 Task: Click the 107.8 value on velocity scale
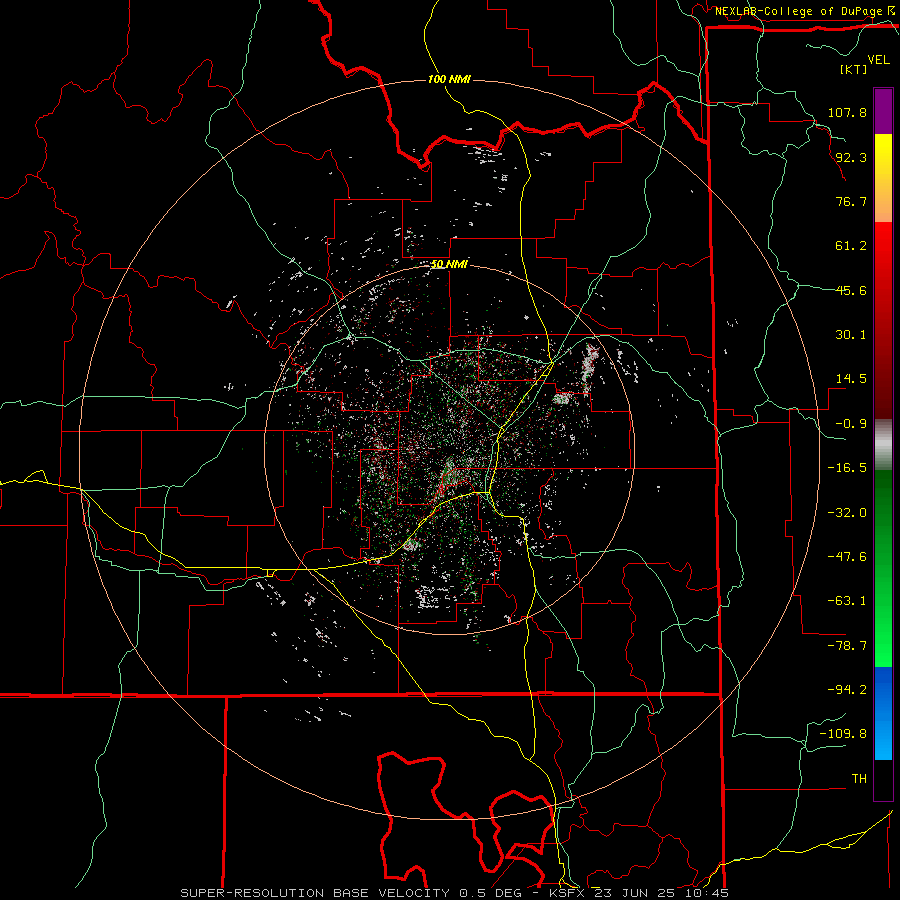point(847,112)
